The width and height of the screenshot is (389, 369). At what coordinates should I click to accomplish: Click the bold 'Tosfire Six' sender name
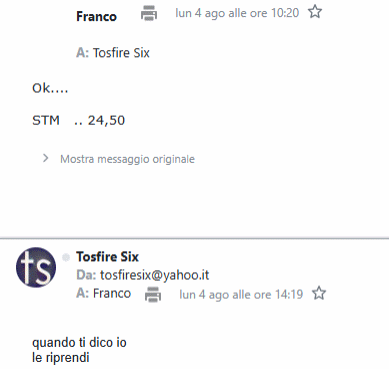click(x=107, y=257)
